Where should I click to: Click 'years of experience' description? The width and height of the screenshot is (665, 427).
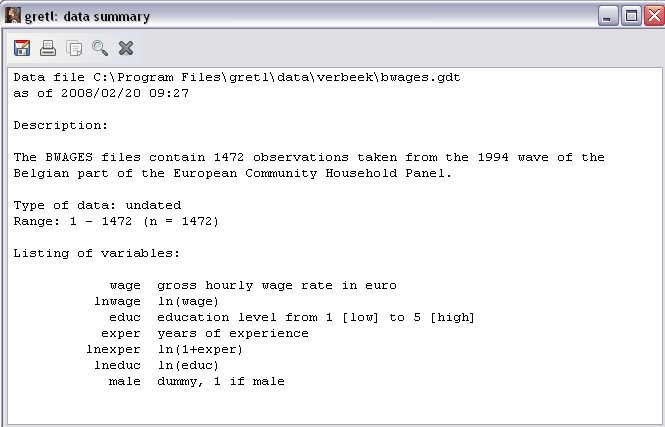pyautogui.click(x=233, y=333)
